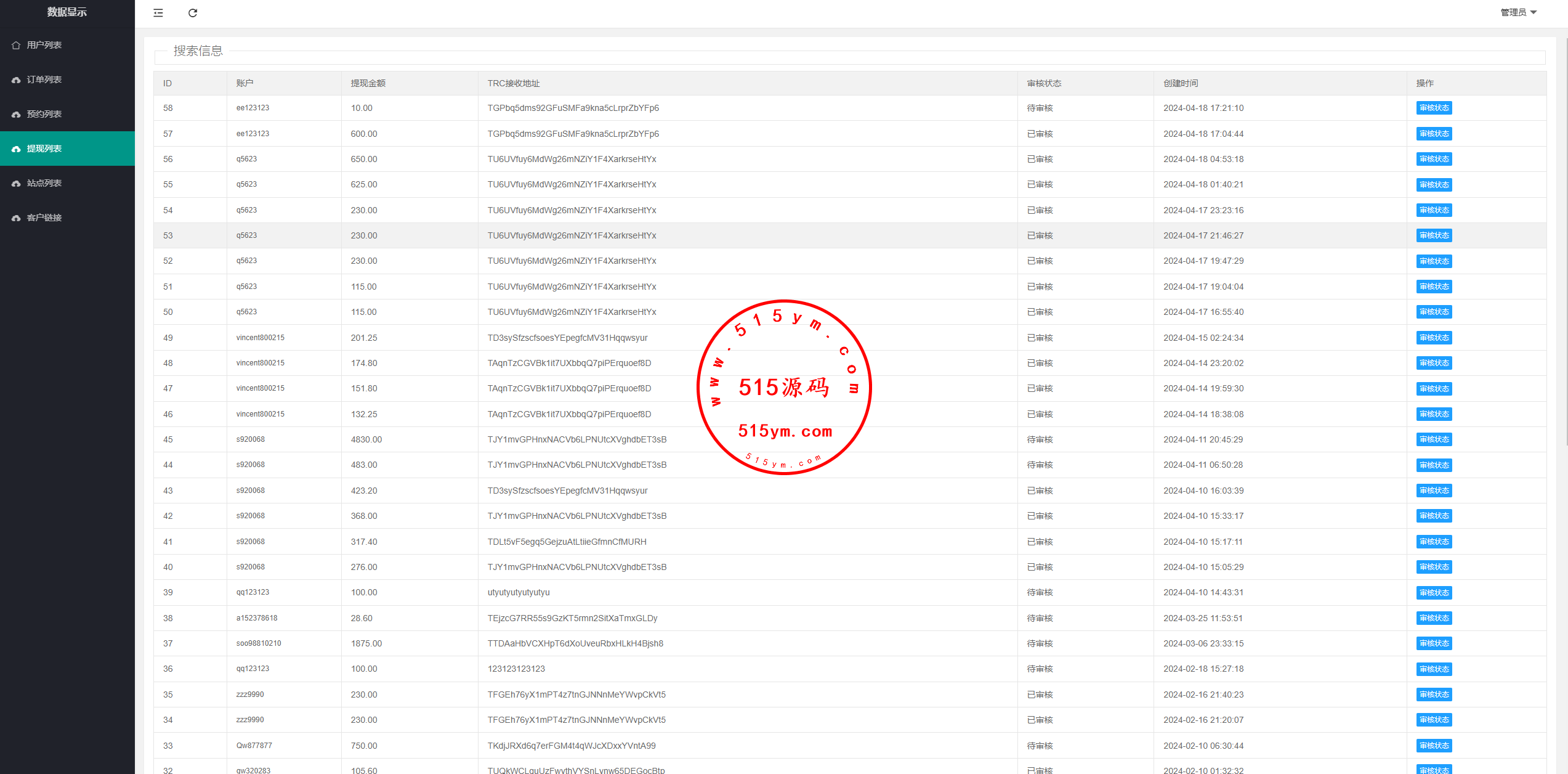Click the cloud icon beside 站点列表
Viewport: 1568px width, 774px height.
[x=16, y=184]
